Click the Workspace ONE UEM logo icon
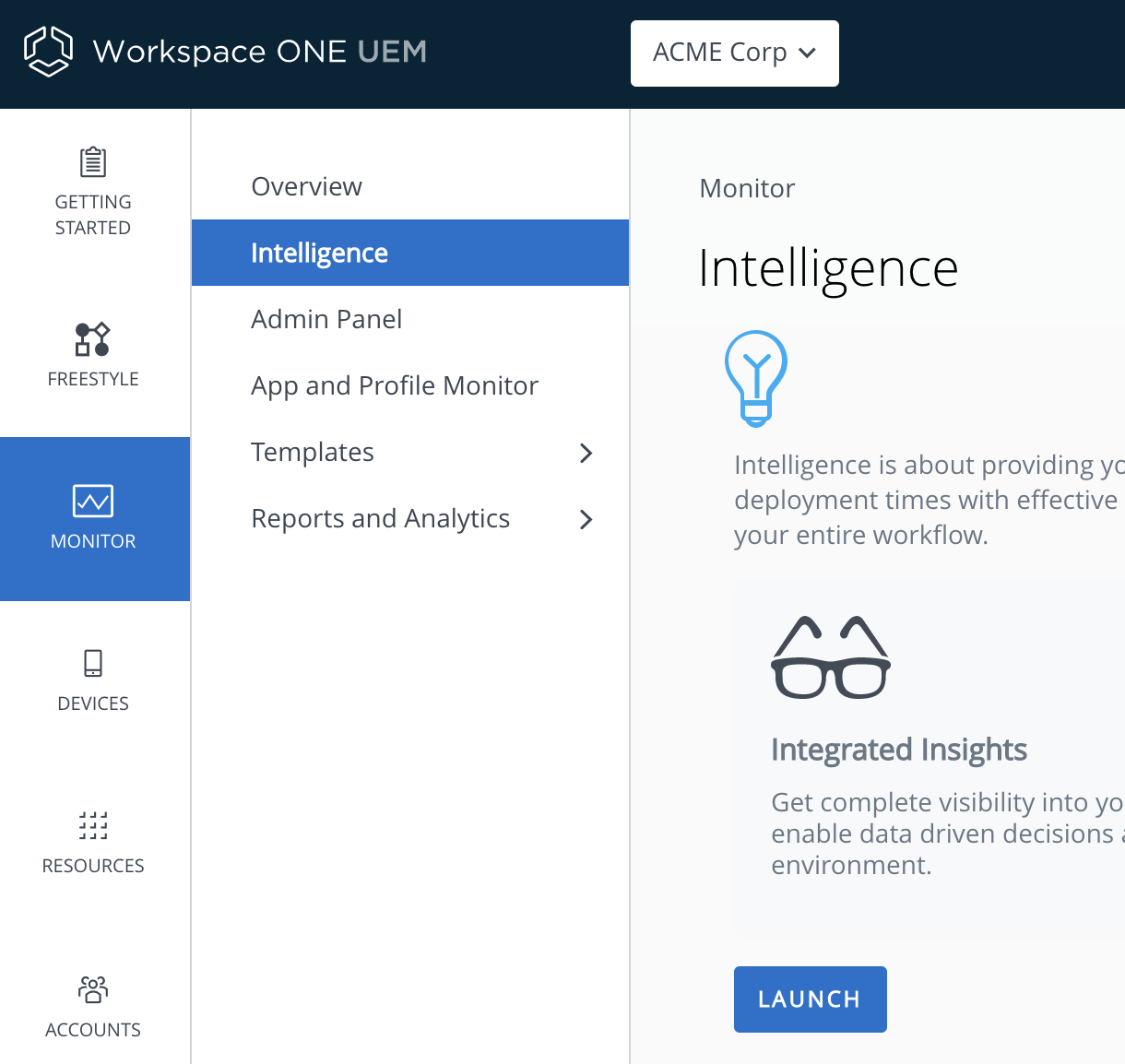The height and width of the screenshot is (1064, 1125). (50, 51)
